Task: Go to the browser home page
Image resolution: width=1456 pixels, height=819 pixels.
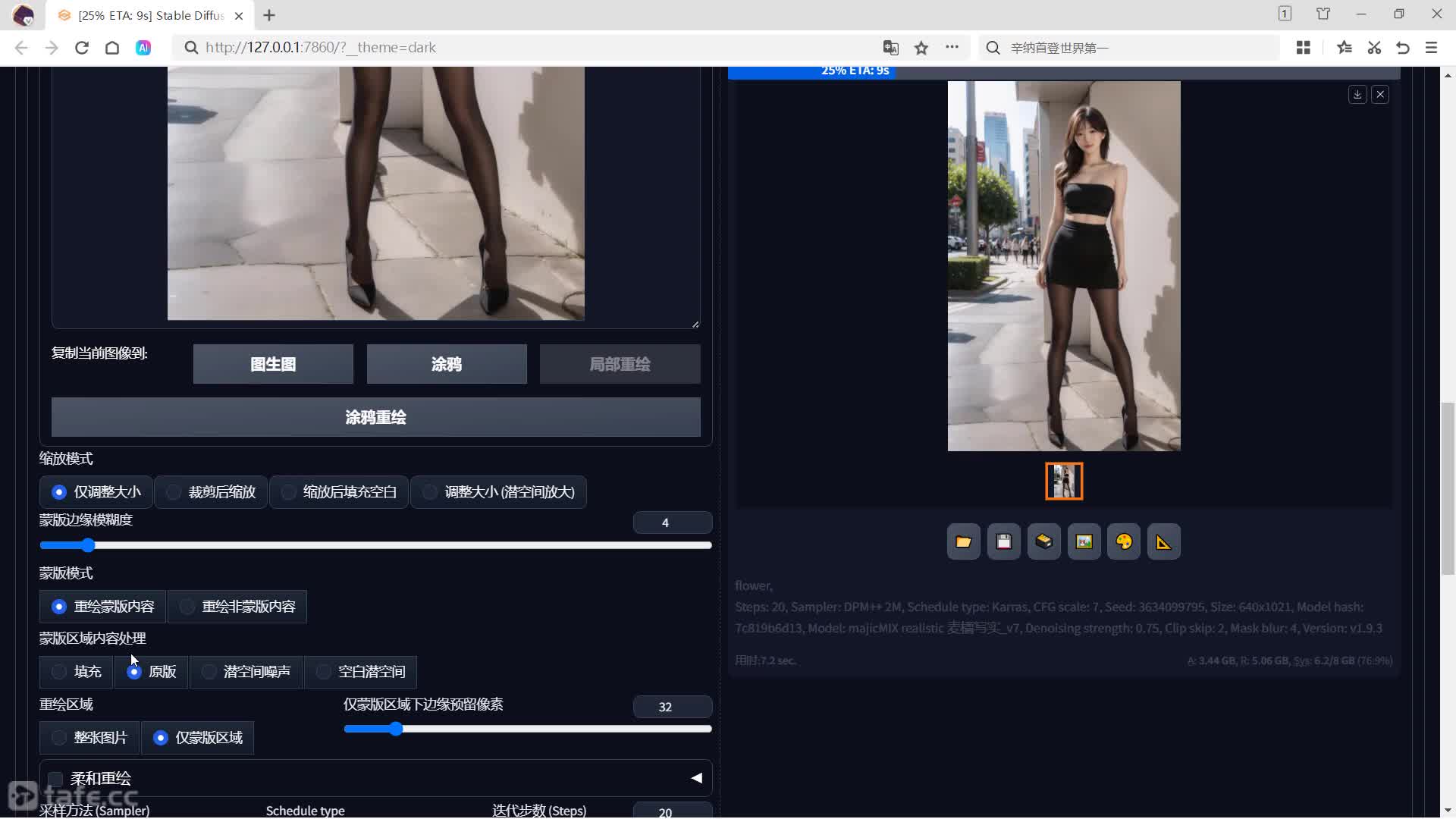Action: (x=112, y=48)
